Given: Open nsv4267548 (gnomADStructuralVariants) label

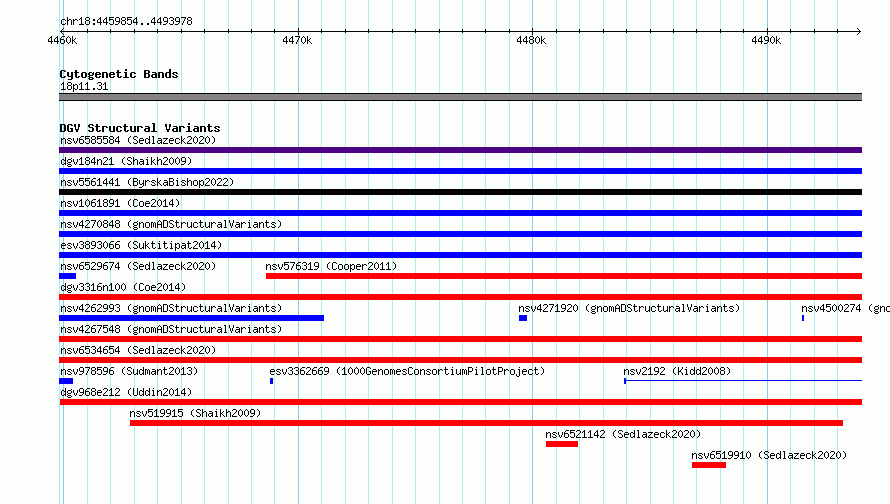Looking at the screenshot, I should (171, 329).
